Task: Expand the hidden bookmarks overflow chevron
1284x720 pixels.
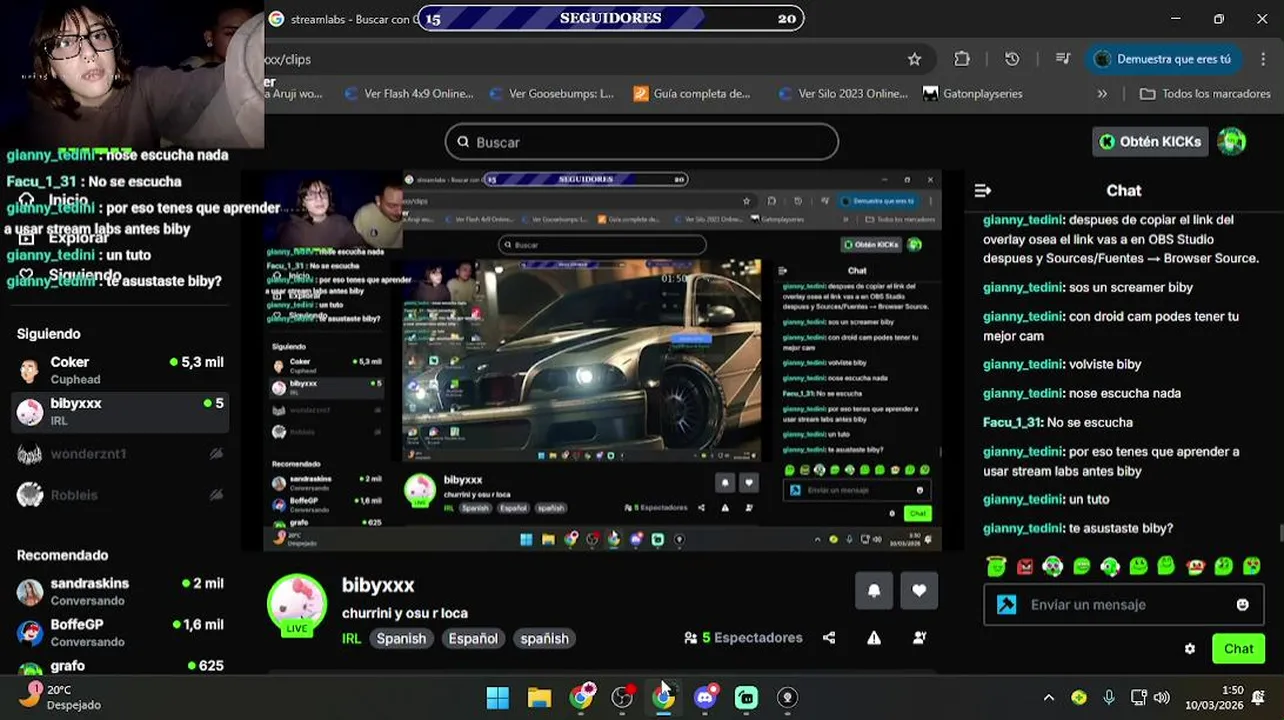Action: 1102,93
